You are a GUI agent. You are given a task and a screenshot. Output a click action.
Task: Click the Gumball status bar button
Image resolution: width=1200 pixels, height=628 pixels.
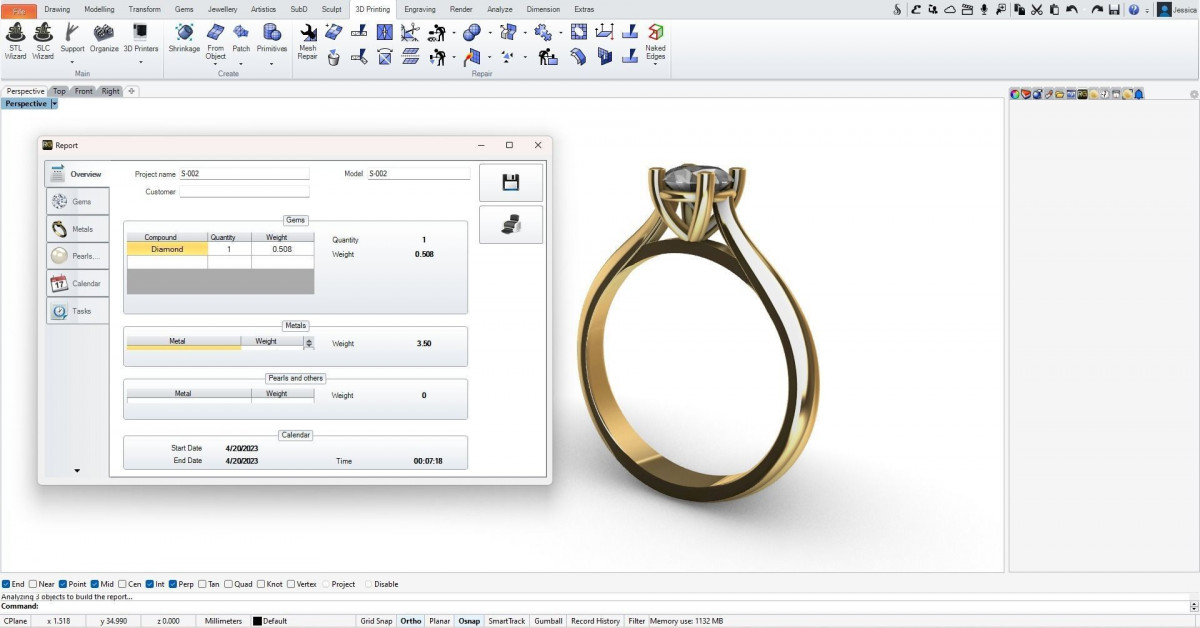tap(548, 621)
